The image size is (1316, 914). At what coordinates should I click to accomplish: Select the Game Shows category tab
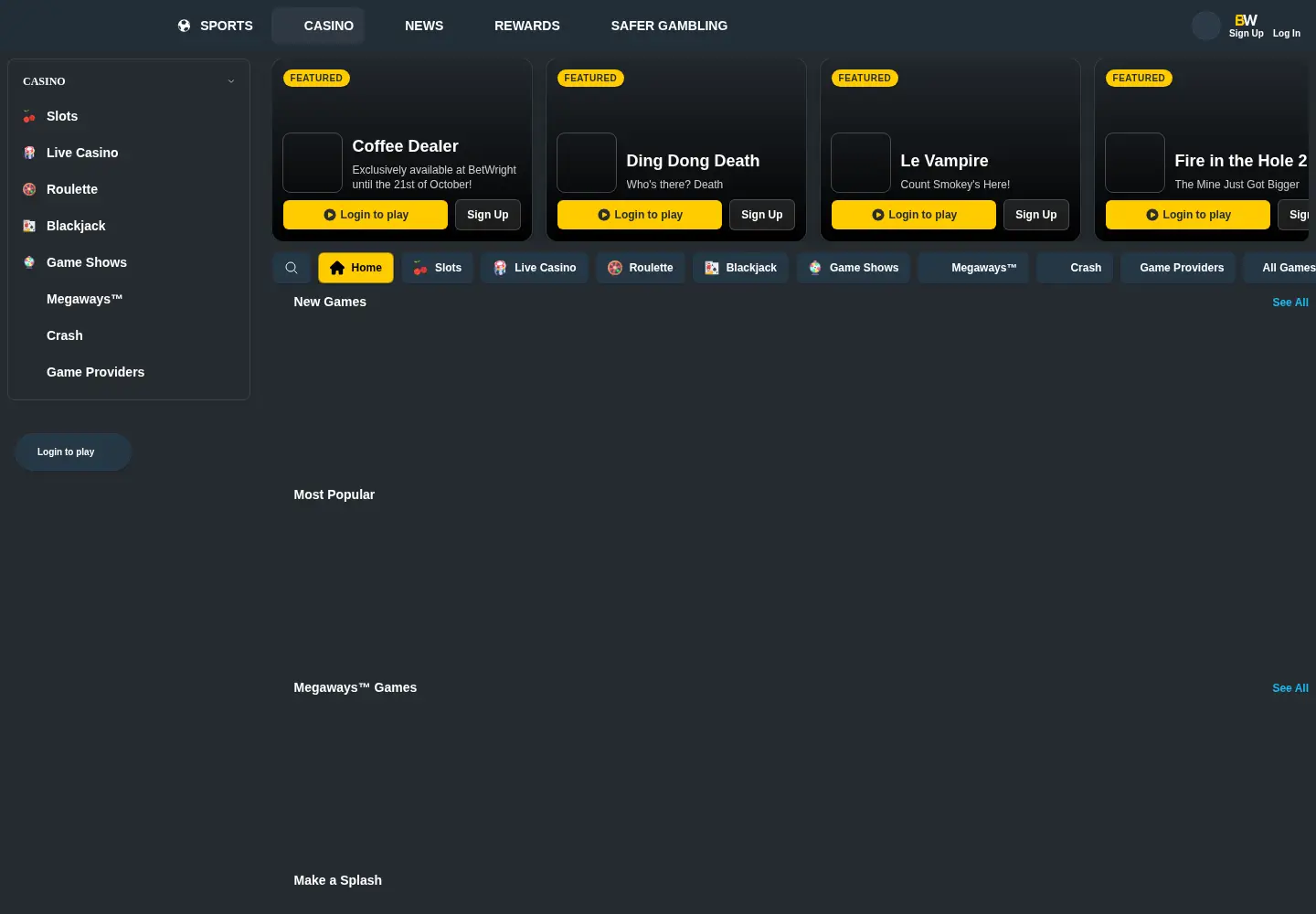(854, 268)
